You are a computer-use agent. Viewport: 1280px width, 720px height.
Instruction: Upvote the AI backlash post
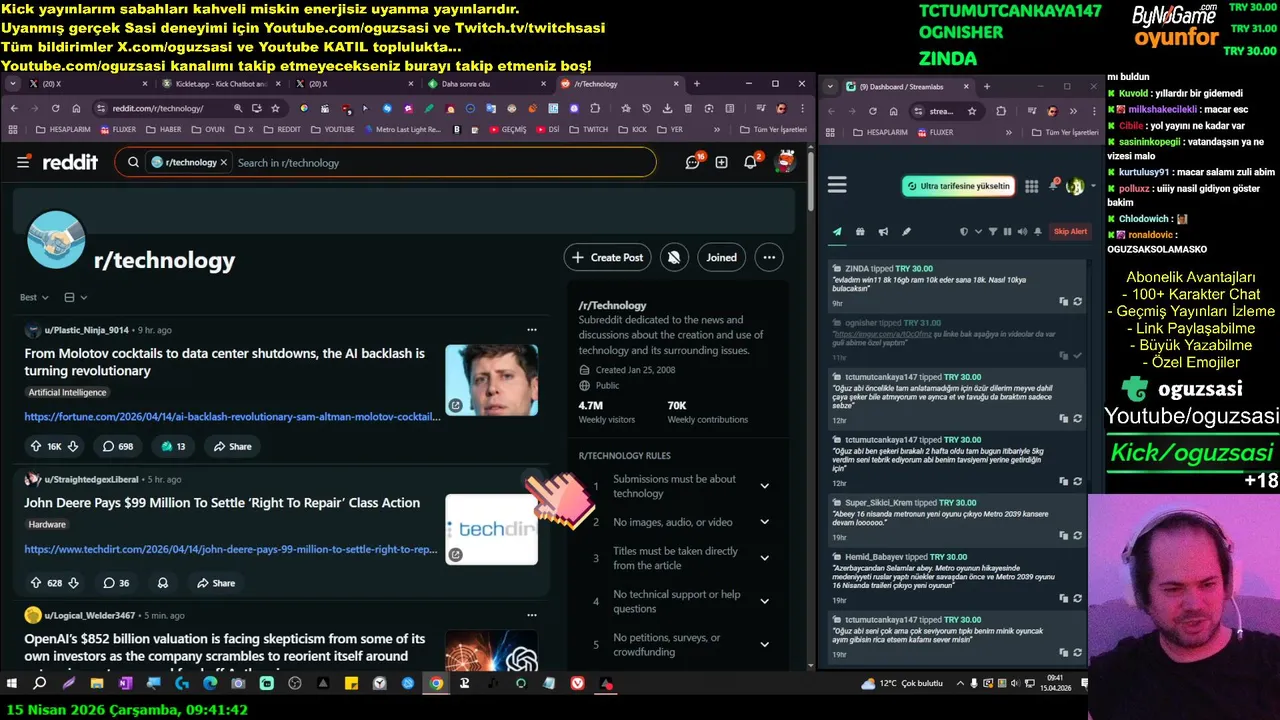(36, 446)
